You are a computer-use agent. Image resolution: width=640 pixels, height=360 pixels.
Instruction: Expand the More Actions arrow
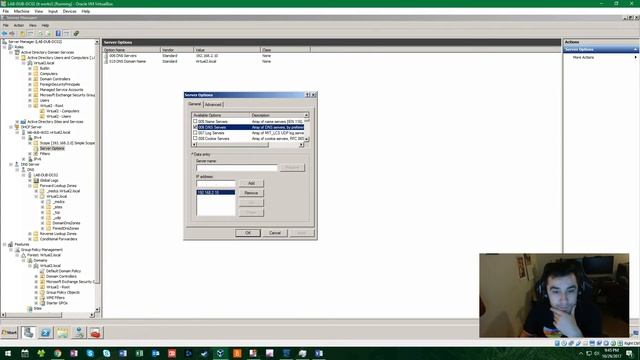[x=635, y=58]
